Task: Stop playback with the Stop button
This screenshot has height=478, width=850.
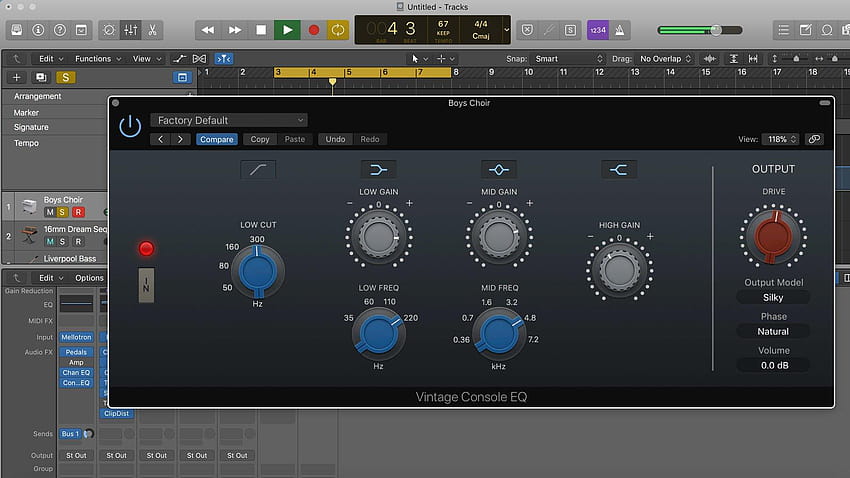Action: click(261, 30)
